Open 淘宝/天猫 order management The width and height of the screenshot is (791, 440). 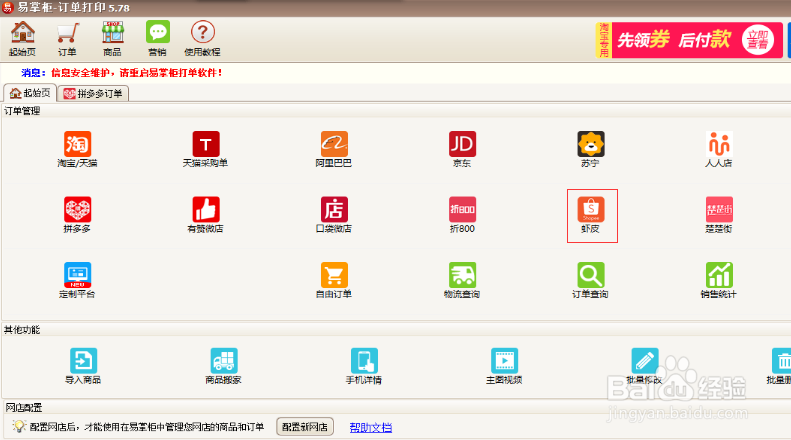[x=77, y=149]
